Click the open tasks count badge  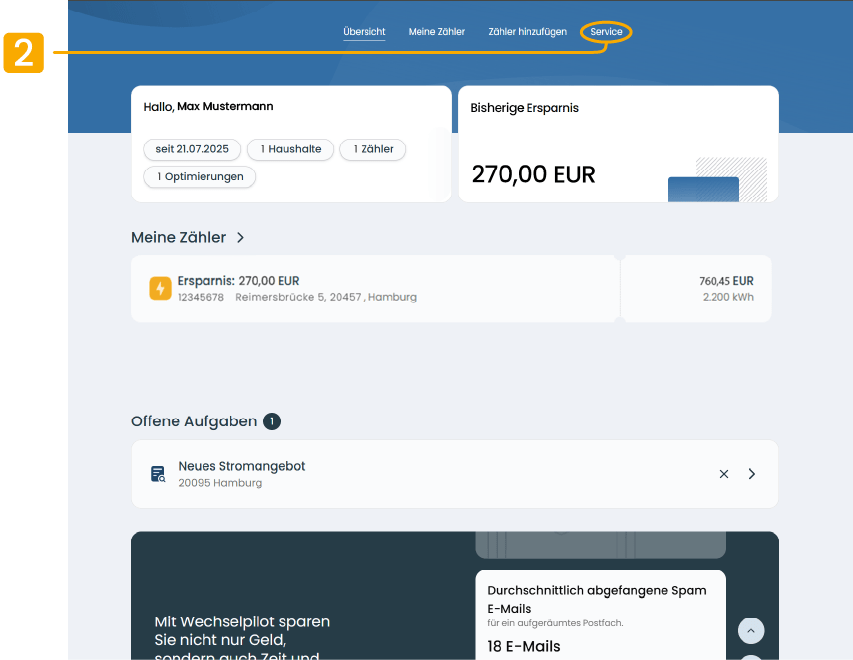tap(272, 422)
